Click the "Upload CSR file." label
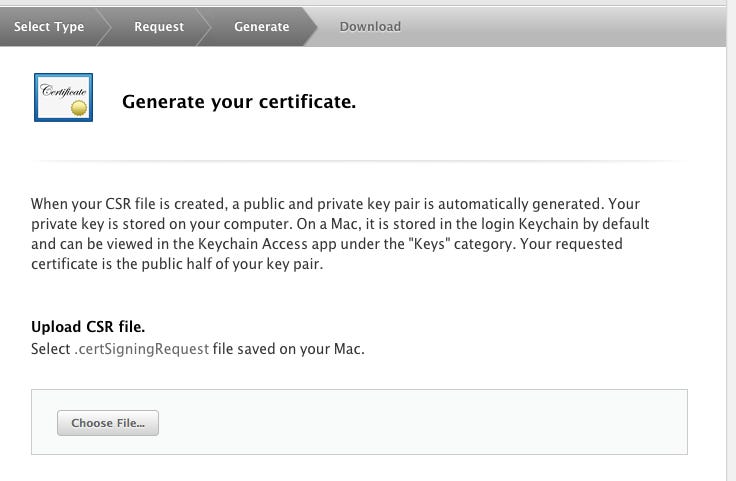 click(88, 327)
